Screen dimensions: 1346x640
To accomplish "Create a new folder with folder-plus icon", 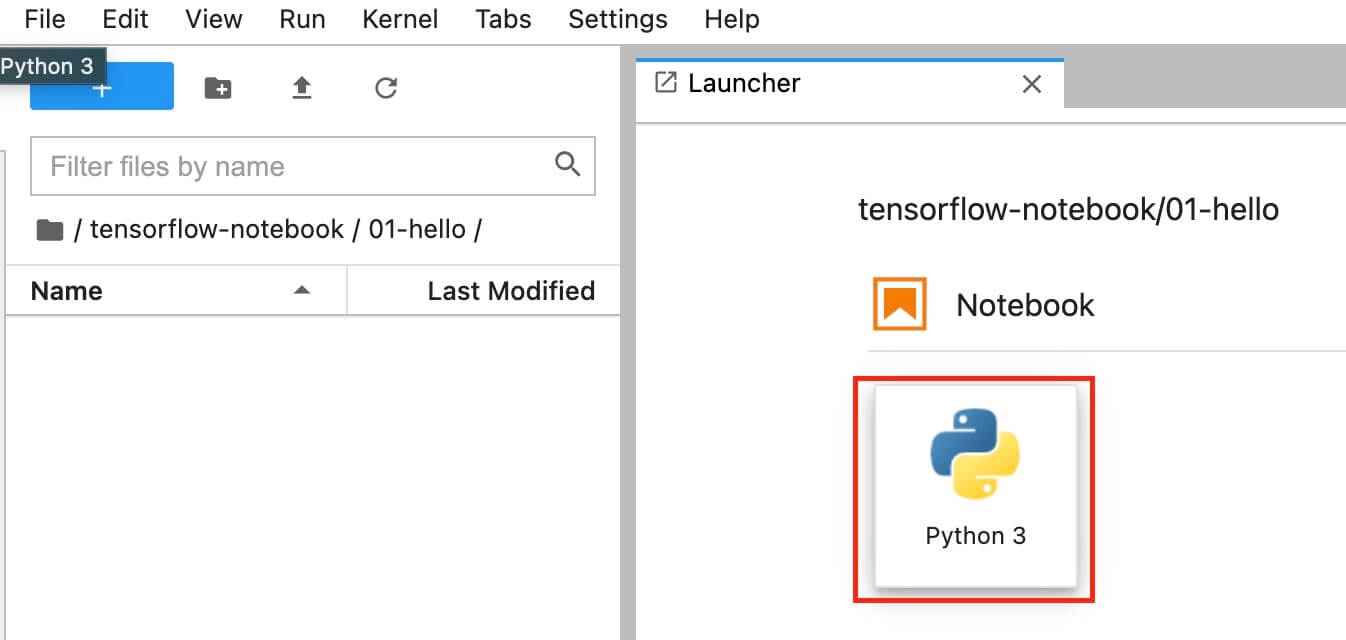I will tap(217, 88).
